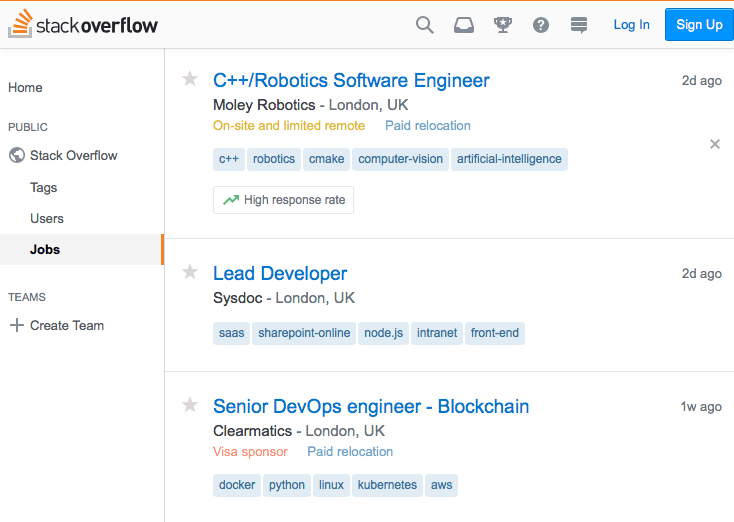Open the Stack Overflow logo home link
The height and width of the screenshot is (522, 734).
83,24
